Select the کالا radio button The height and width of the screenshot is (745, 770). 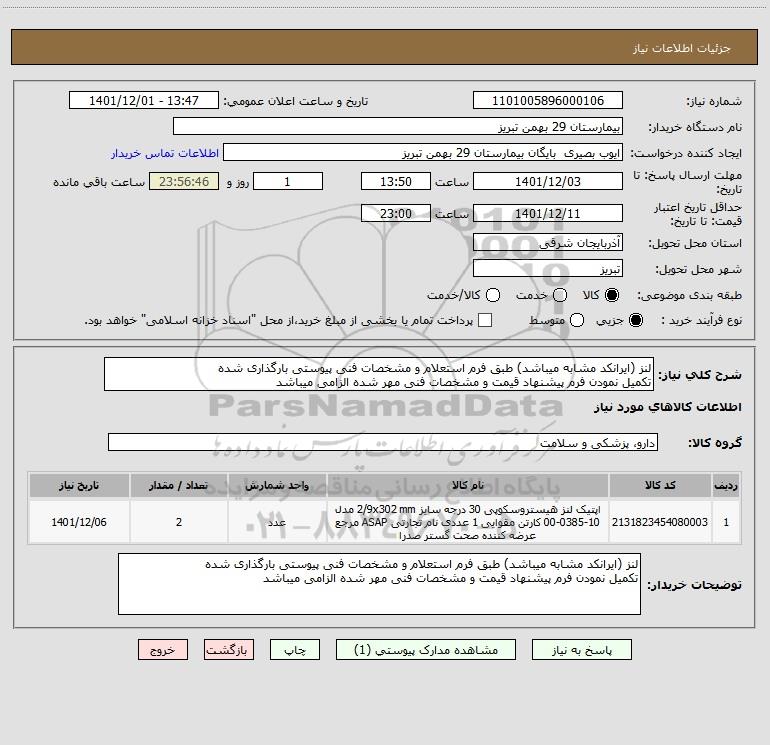[612, 295]
